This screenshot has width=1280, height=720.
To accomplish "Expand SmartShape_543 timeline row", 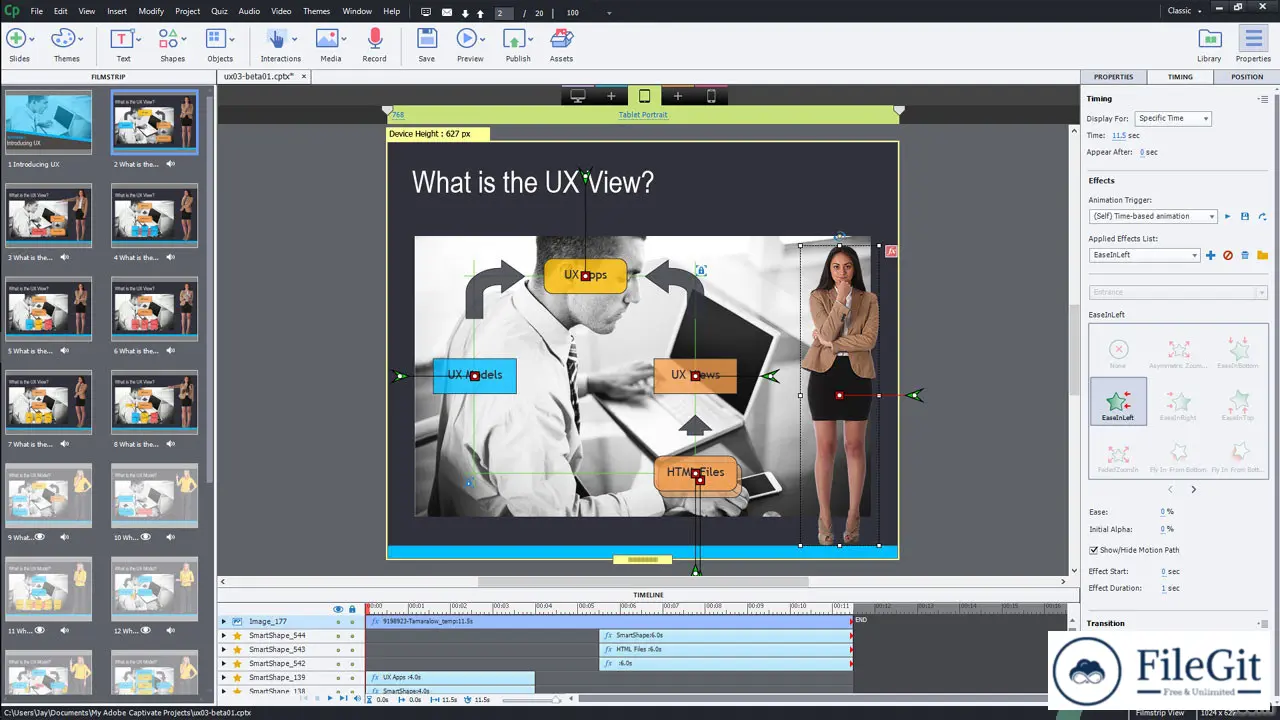I will 224,650.
